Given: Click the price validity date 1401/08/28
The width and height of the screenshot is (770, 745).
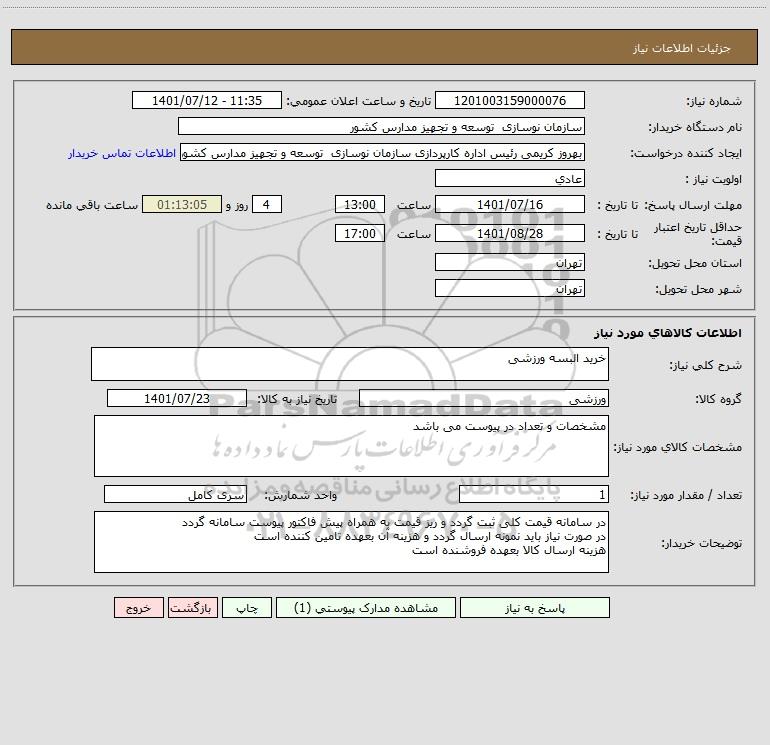Looking at the screenshot, I should point(510,233).
